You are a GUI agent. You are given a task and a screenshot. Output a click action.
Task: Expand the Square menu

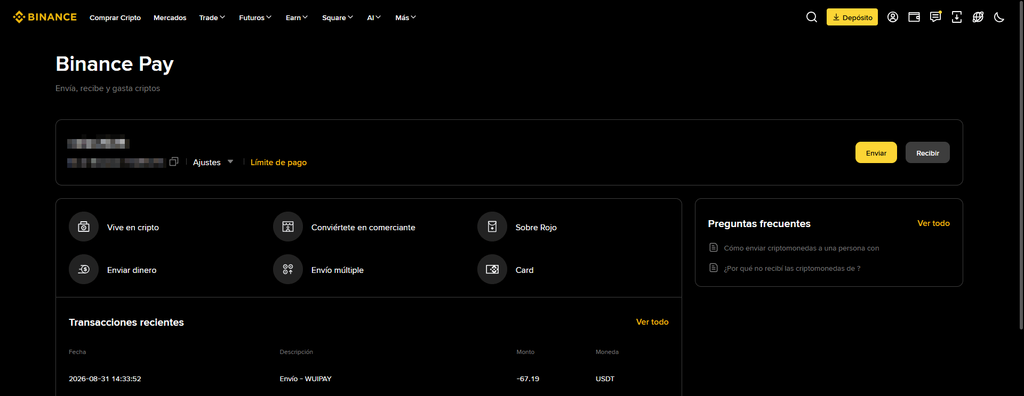coord(338,18)
